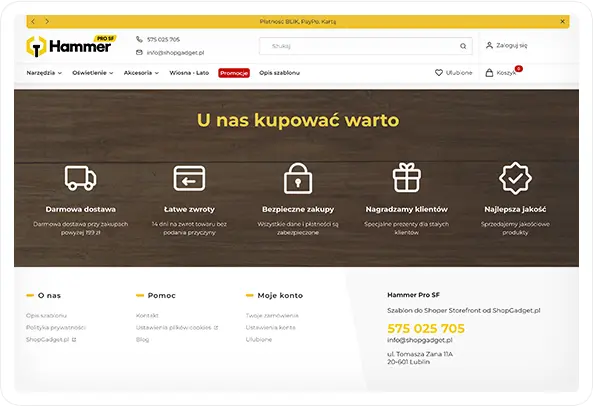Click info@shopgadget.pl email in header

click(175, 53)
